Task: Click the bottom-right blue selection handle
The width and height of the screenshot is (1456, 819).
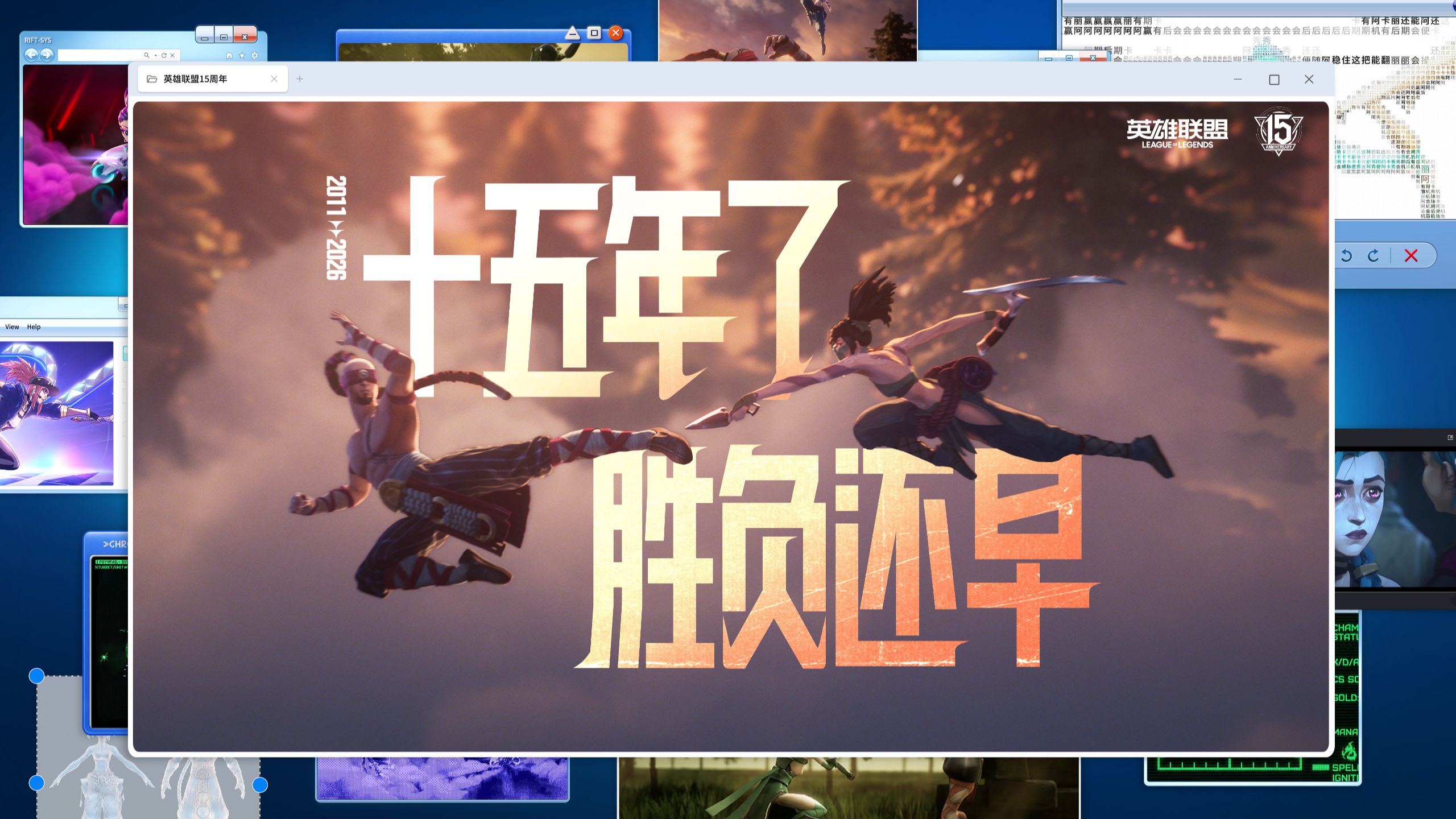Action: (x=260, y=785)
